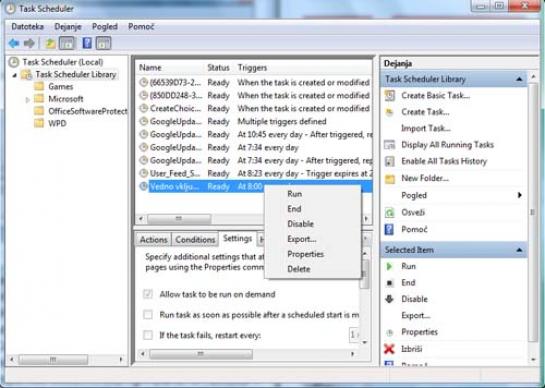Switch to the Actions tab

[x=153, y=240]
